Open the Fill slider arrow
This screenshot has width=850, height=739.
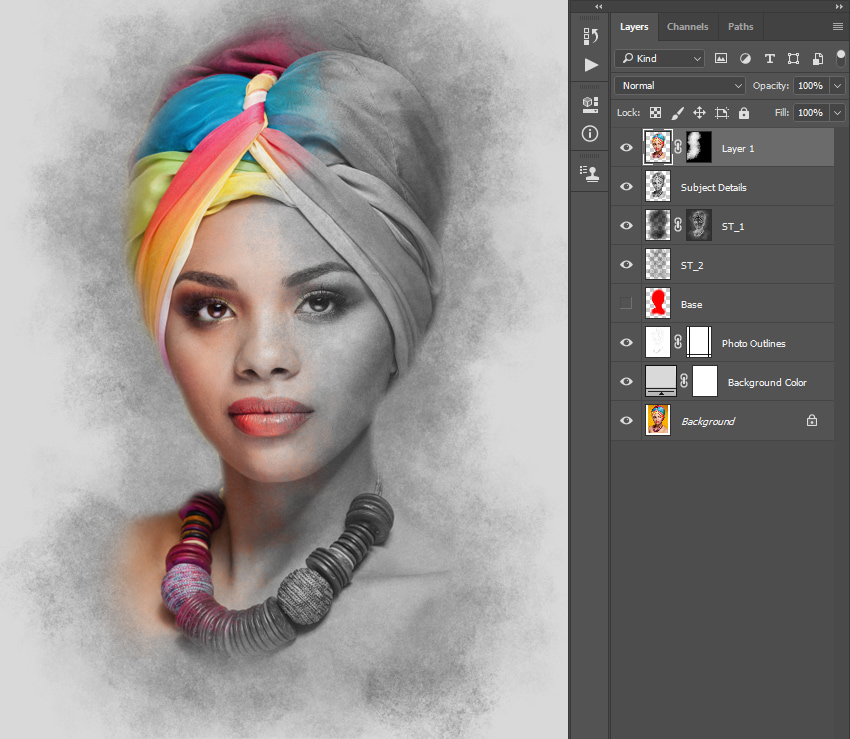(x=838, y=113)
